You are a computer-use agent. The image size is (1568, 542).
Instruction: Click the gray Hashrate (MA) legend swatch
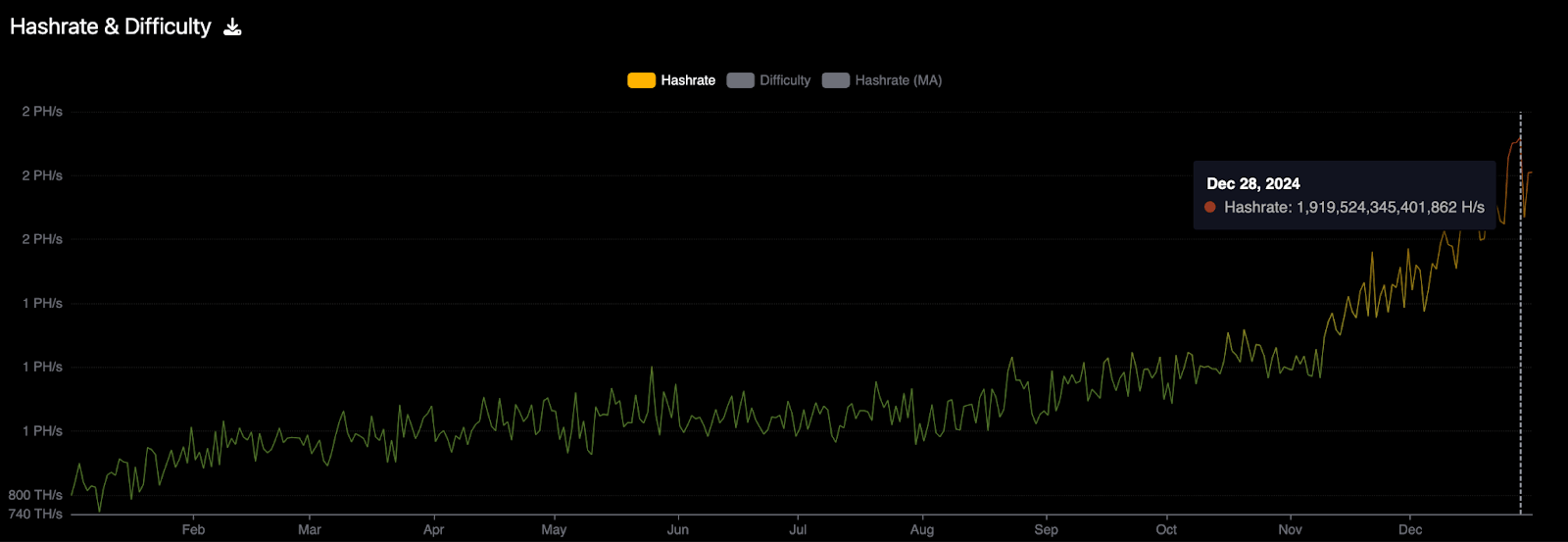(835, 80)
